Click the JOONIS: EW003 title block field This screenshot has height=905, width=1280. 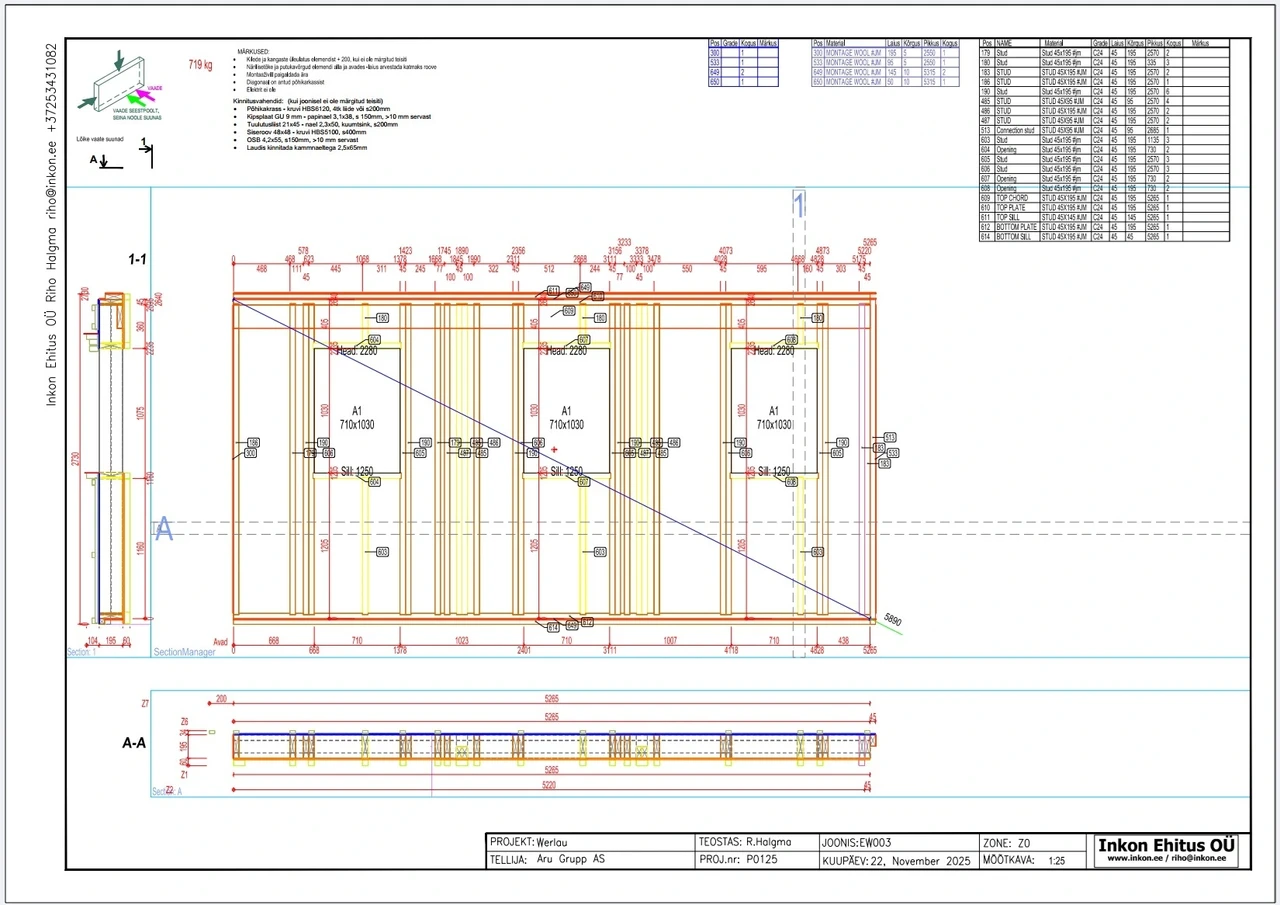coord(856,842)
